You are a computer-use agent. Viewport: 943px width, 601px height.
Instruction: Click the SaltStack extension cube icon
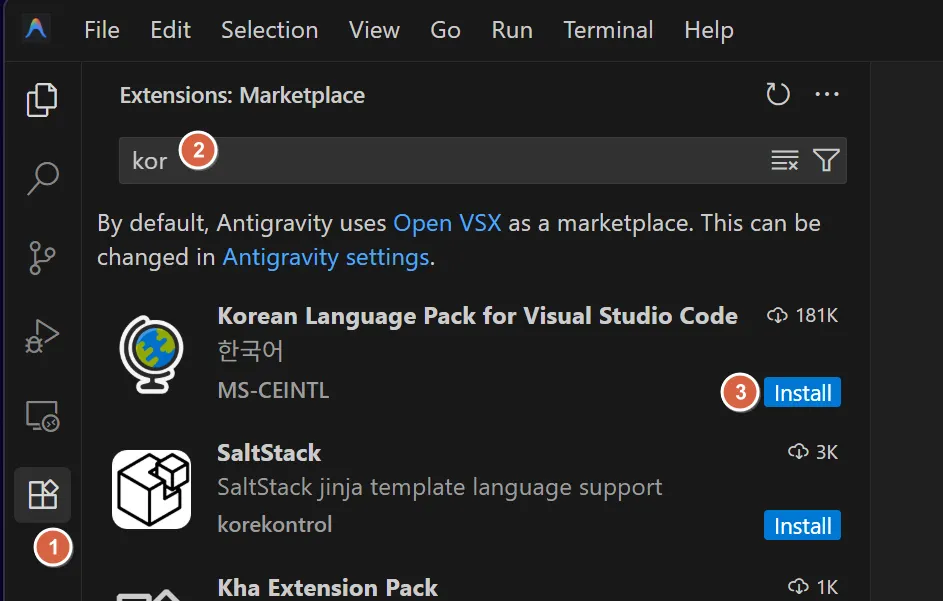pyautogui.click(x=152, y=489)
